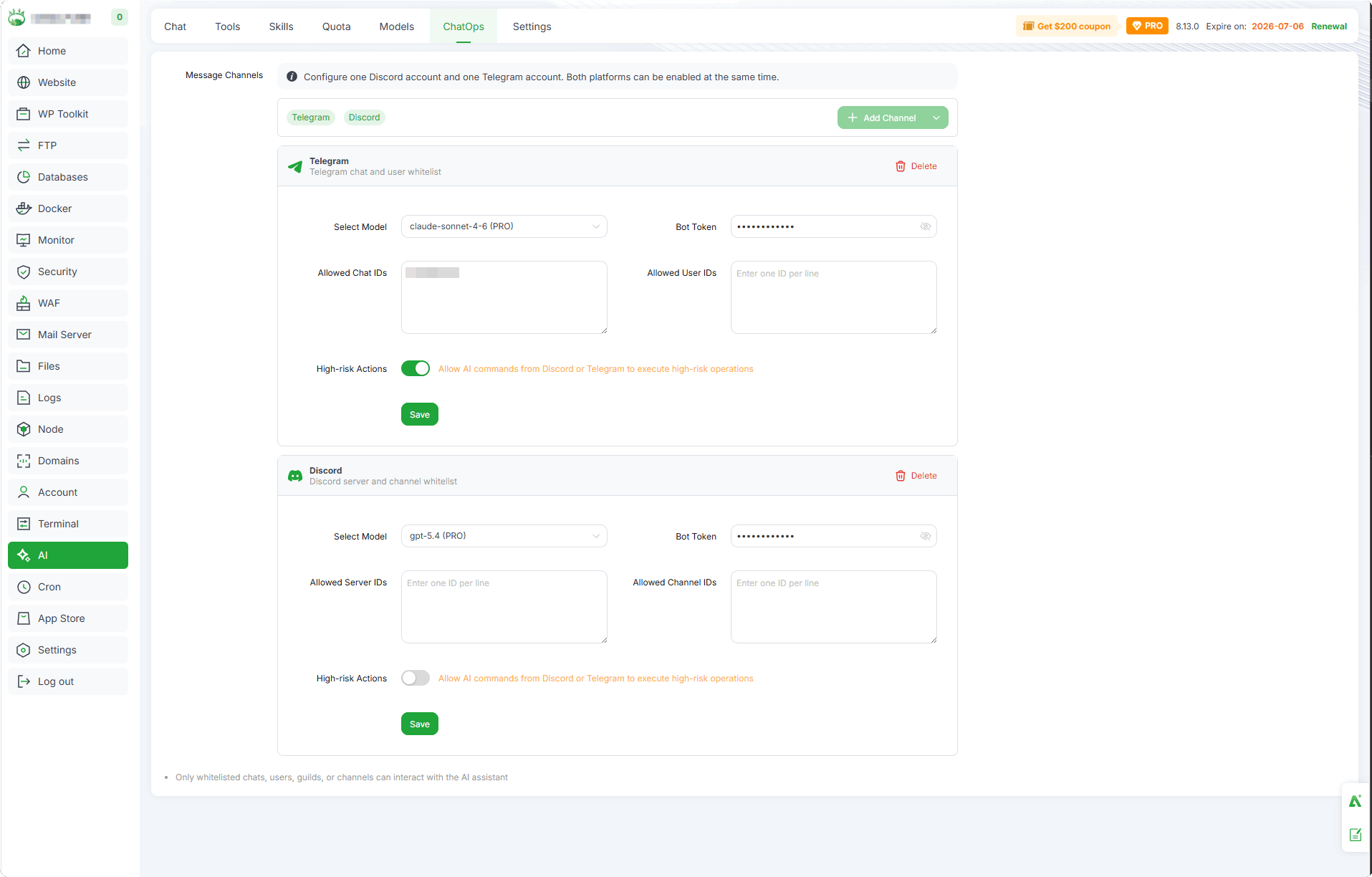Focus the Telegram Allowed User IDs box

click(x=834, y=297)
